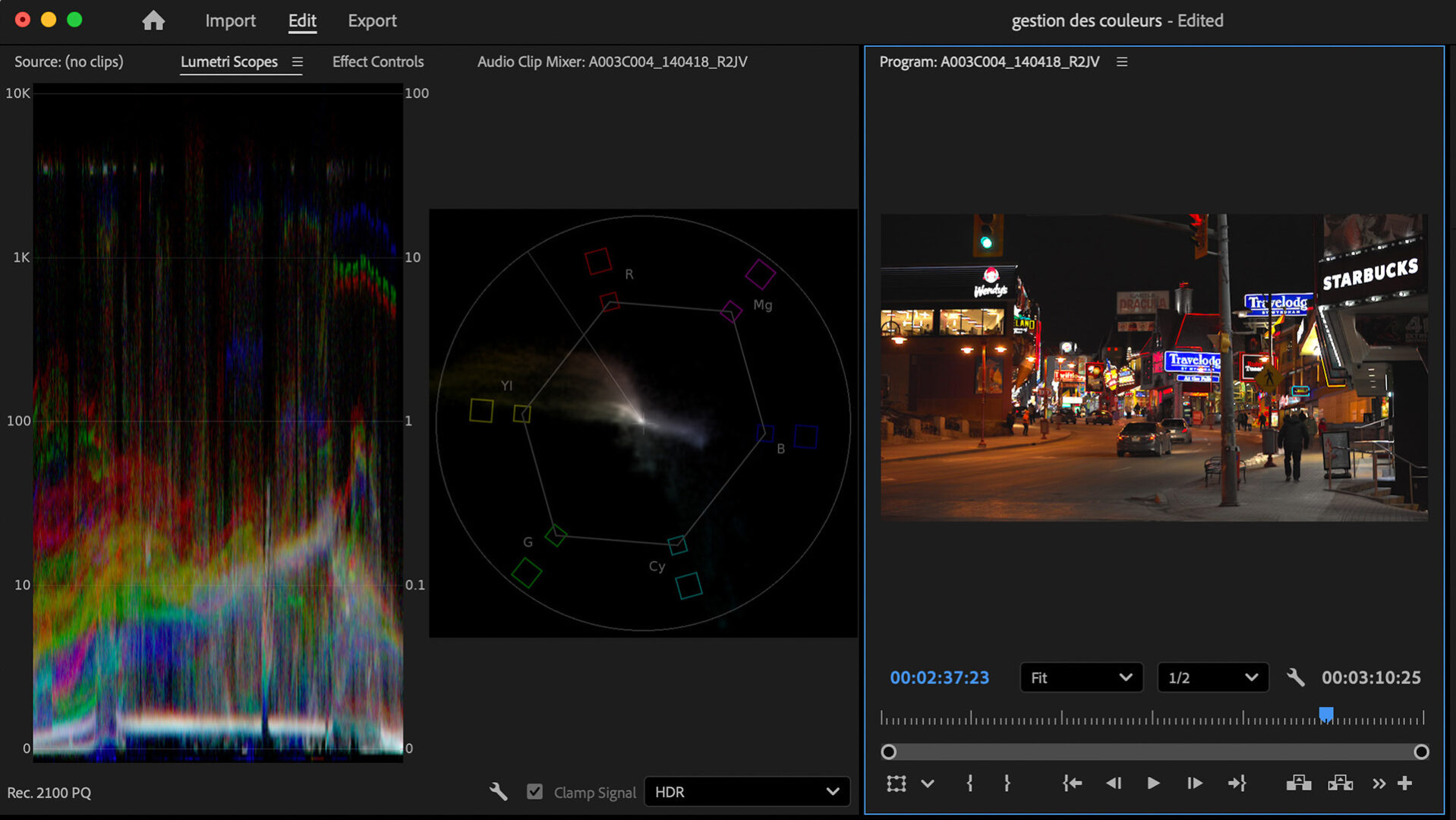The image size is (1456, 820).
Task: Click the current timecode 00:02:37:23
Action: point(939,677)
